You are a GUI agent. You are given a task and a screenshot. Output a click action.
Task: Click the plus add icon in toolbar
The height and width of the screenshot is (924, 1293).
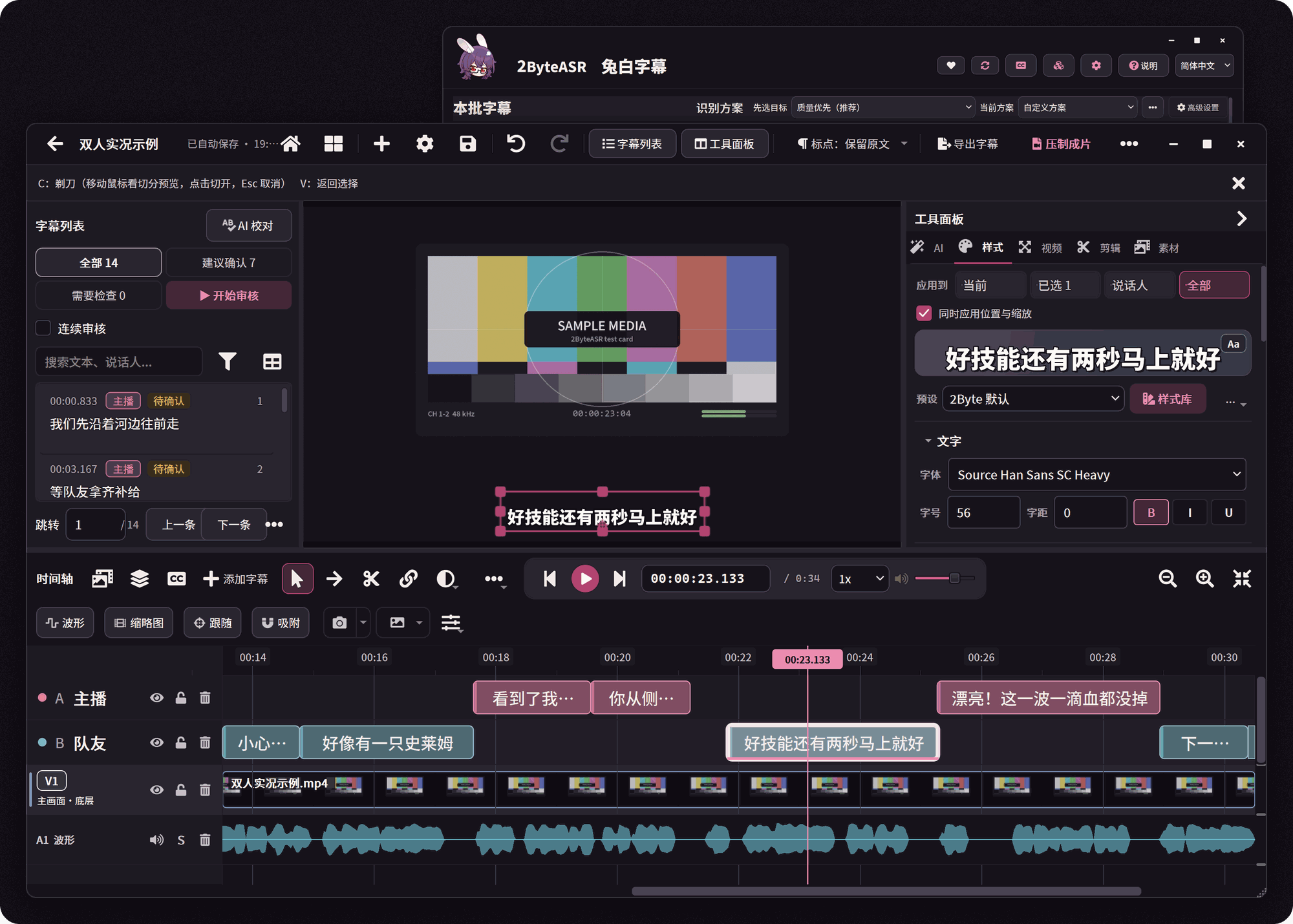tap(381, 143)
